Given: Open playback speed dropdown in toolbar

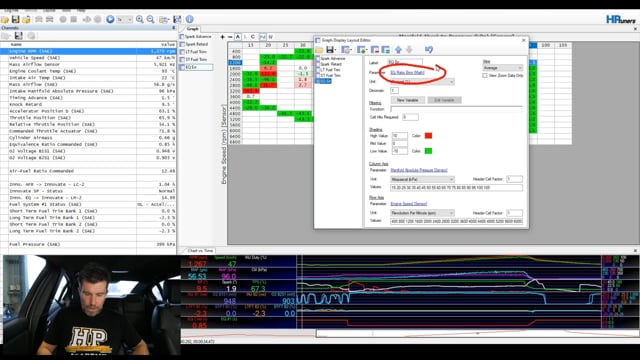Looking at the screenshot, I should tap(124, 19).
